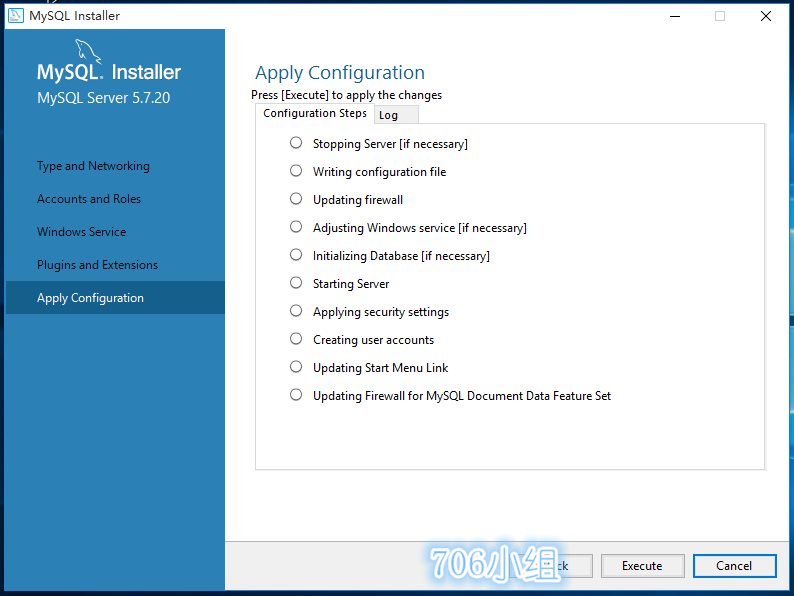Open the Plugins and Extensions step
The image size is (794, 596).
(97, 265)
